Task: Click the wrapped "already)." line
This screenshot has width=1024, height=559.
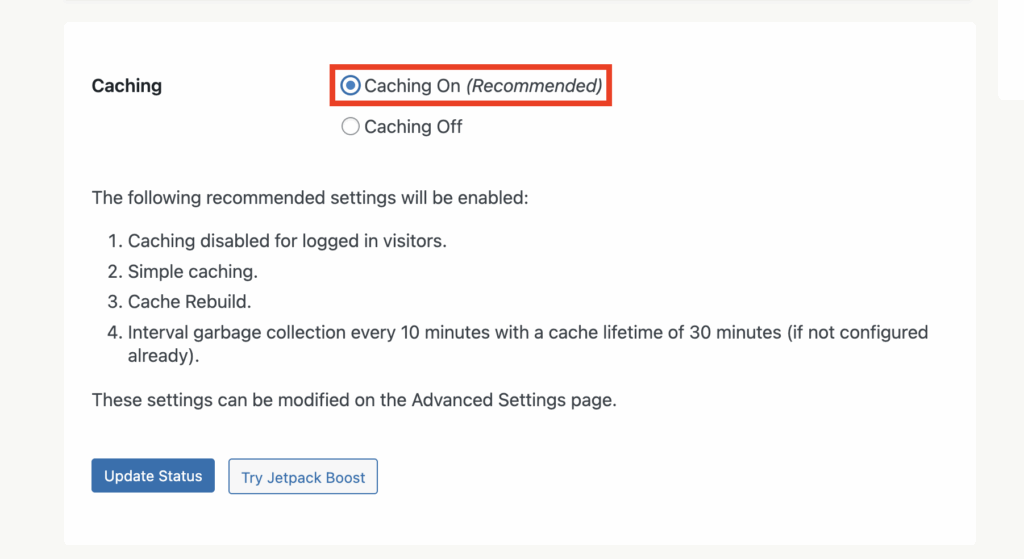Action: tap(159, 355)
